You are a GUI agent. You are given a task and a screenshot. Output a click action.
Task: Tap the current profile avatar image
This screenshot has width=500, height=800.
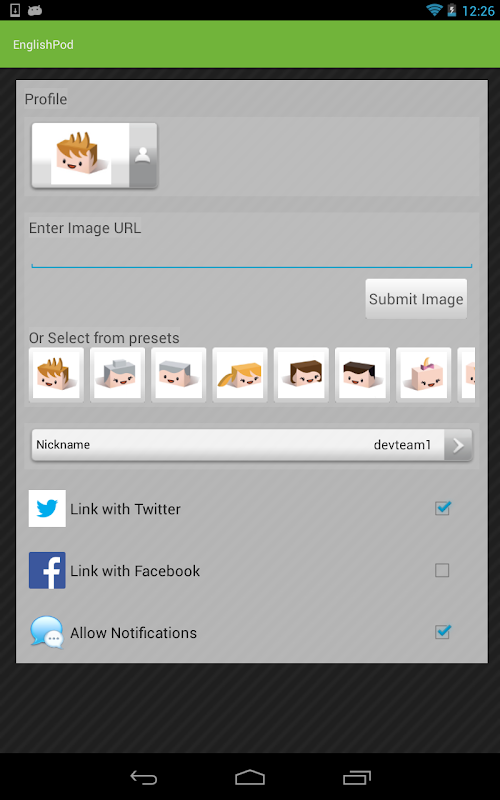(x=80, y=156)
